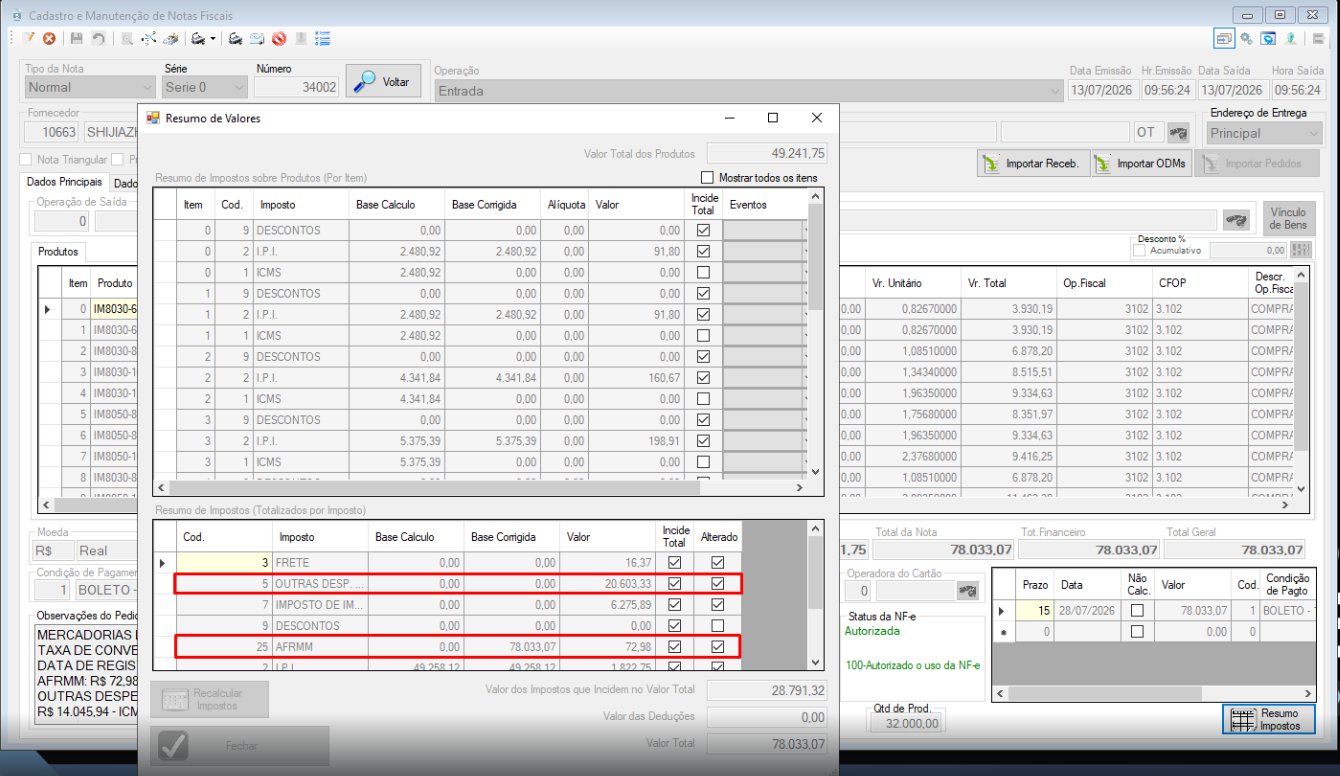
Task: Expand the Endereço de Entrega Principal dropdown
Action: [1264, 133]
